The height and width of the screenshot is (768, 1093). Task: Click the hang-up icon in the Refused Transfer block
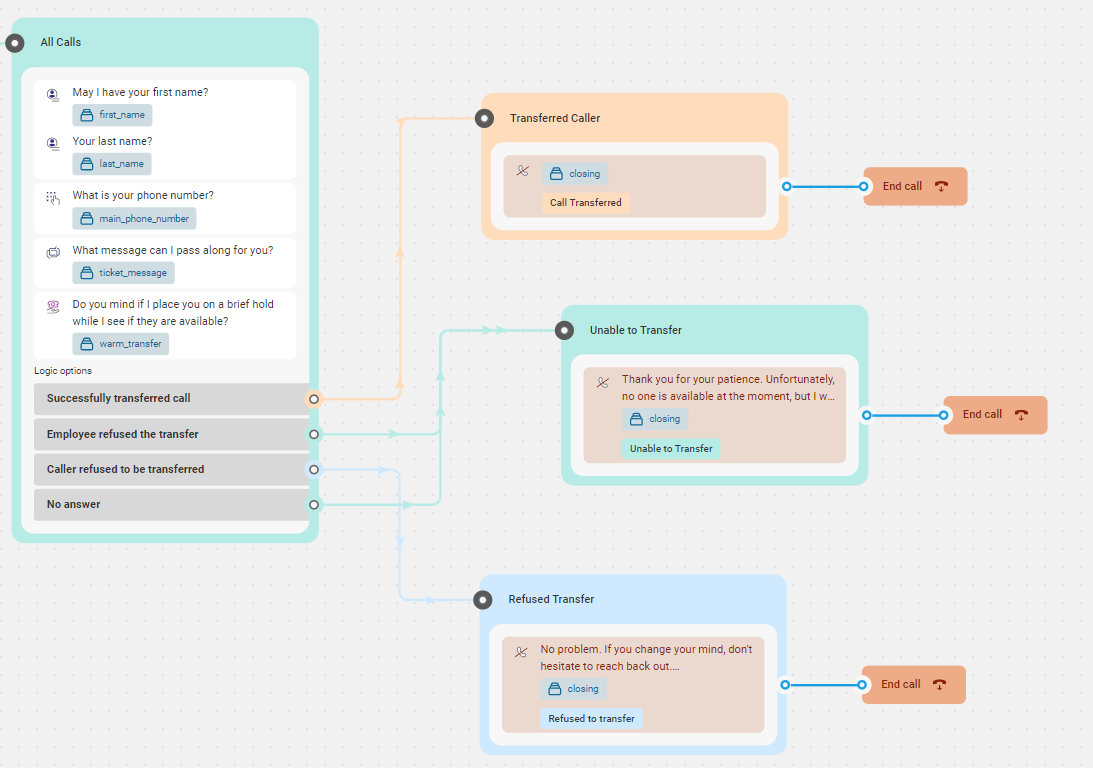pyautogui.click(x=521, y=652)
